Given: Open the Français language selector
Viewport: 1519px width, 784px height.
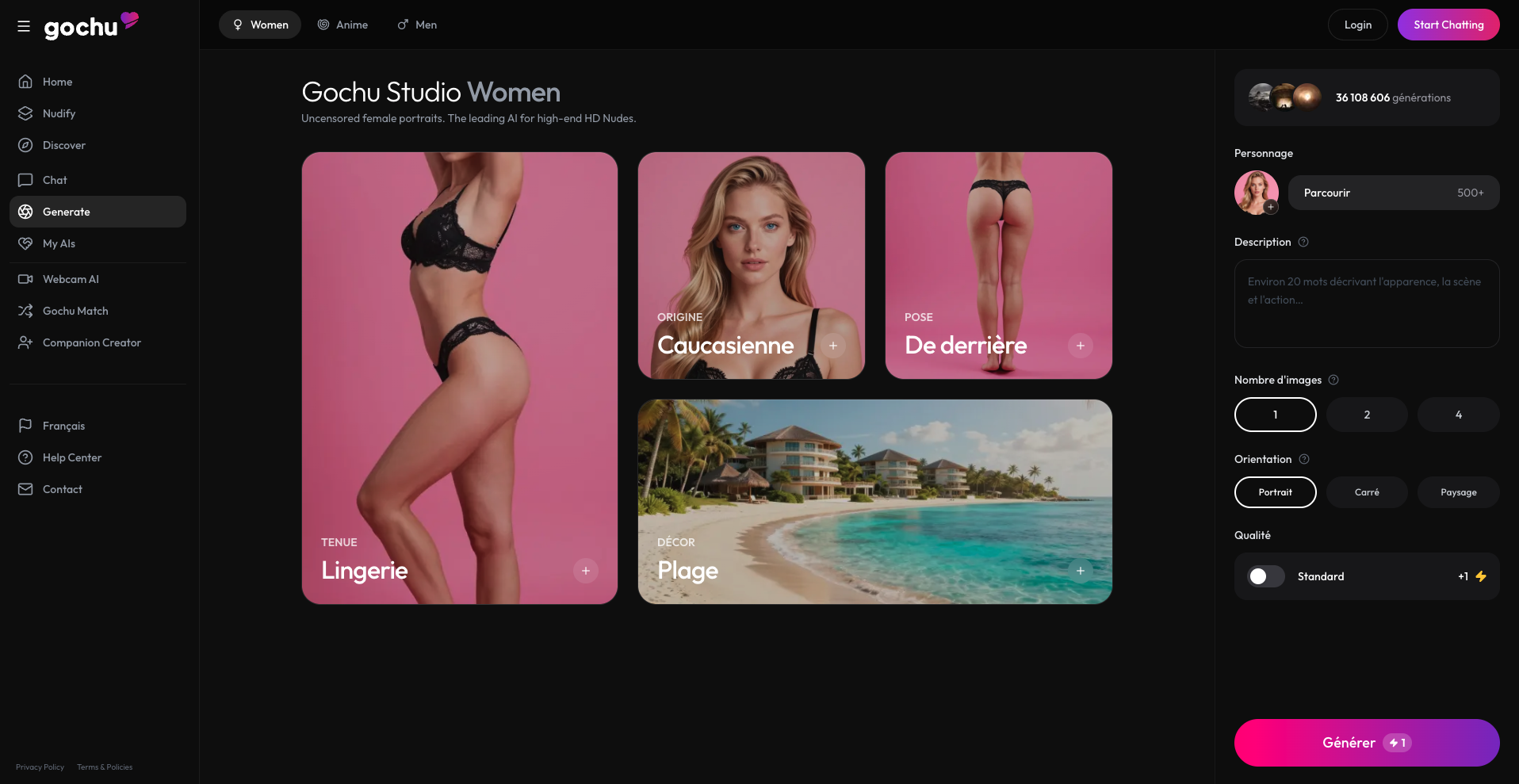Looking at the screenshot, I should click(98, 426).
